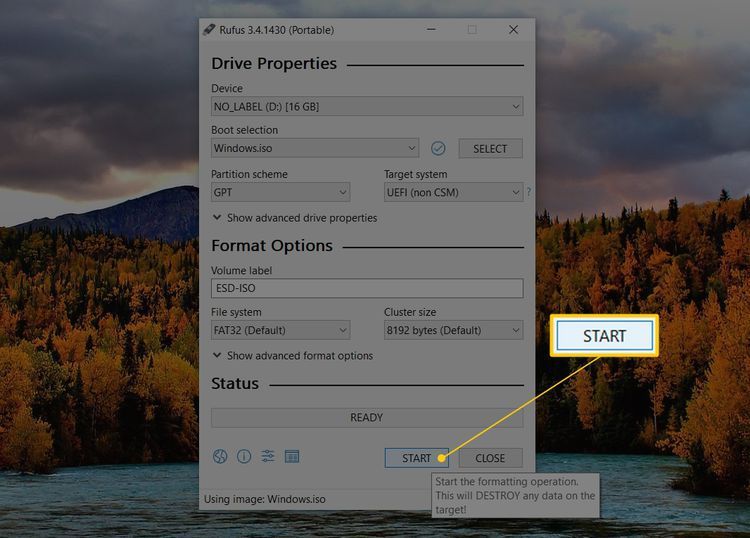Click the checksum checkmark icon beside Windows.iso
Viewport: 750px width, 538px height.
pos(438,148)
